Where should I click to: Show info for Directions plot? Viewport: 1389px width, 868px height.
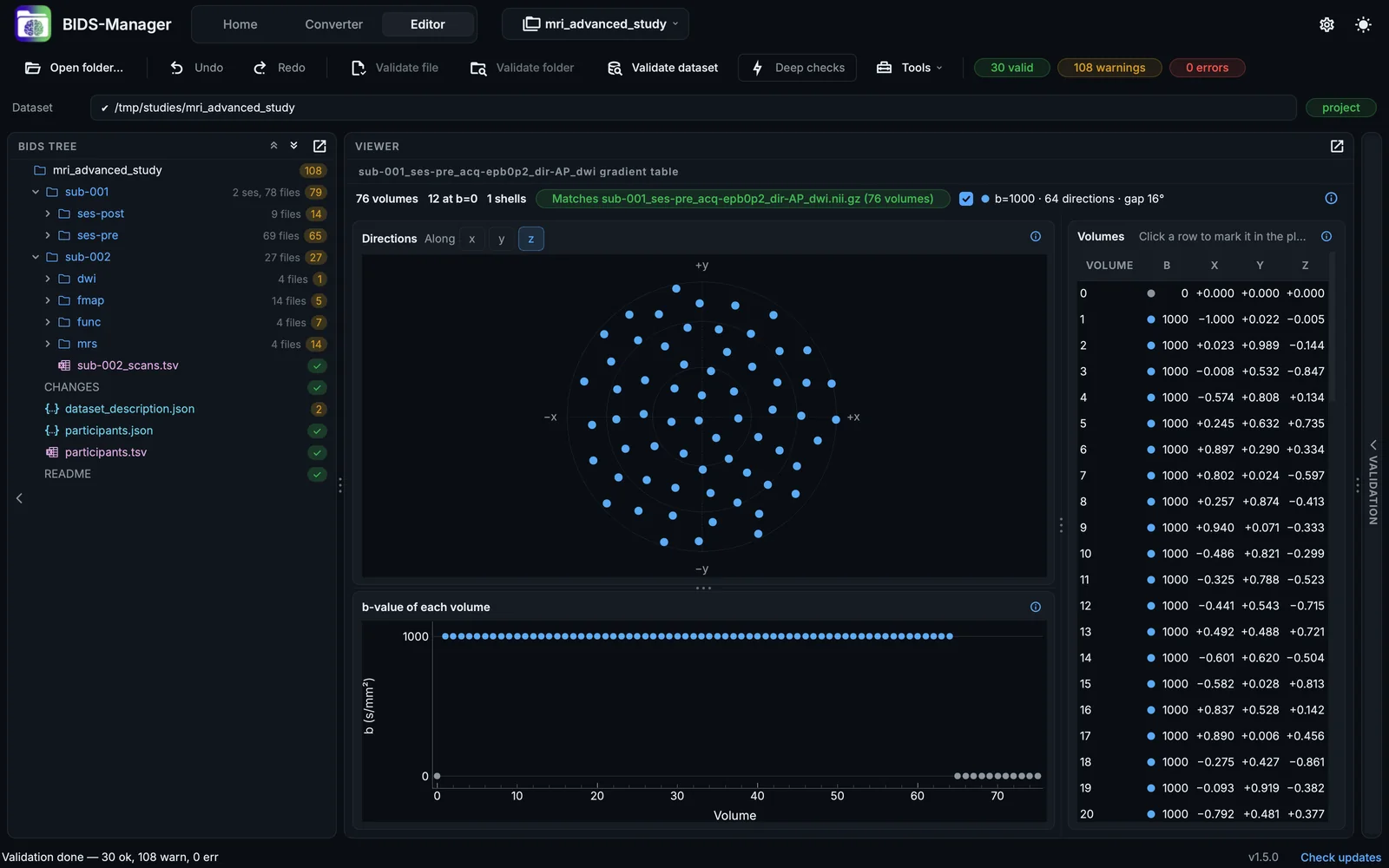[1036, 237]
